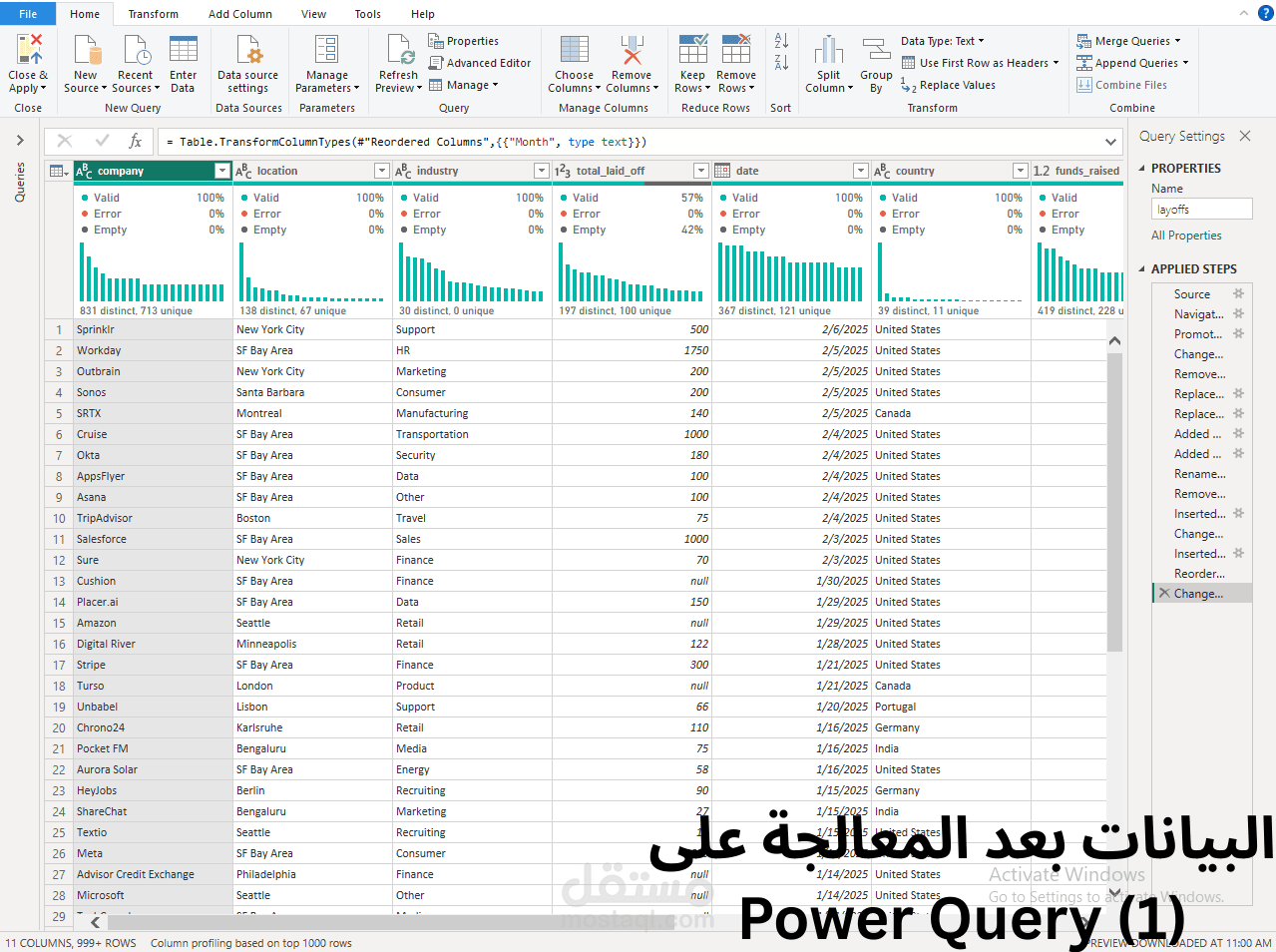The height and width of the screenshot is (952, 1276).
Task: Click the Group By icon
Action: click(x=876, y=49)
